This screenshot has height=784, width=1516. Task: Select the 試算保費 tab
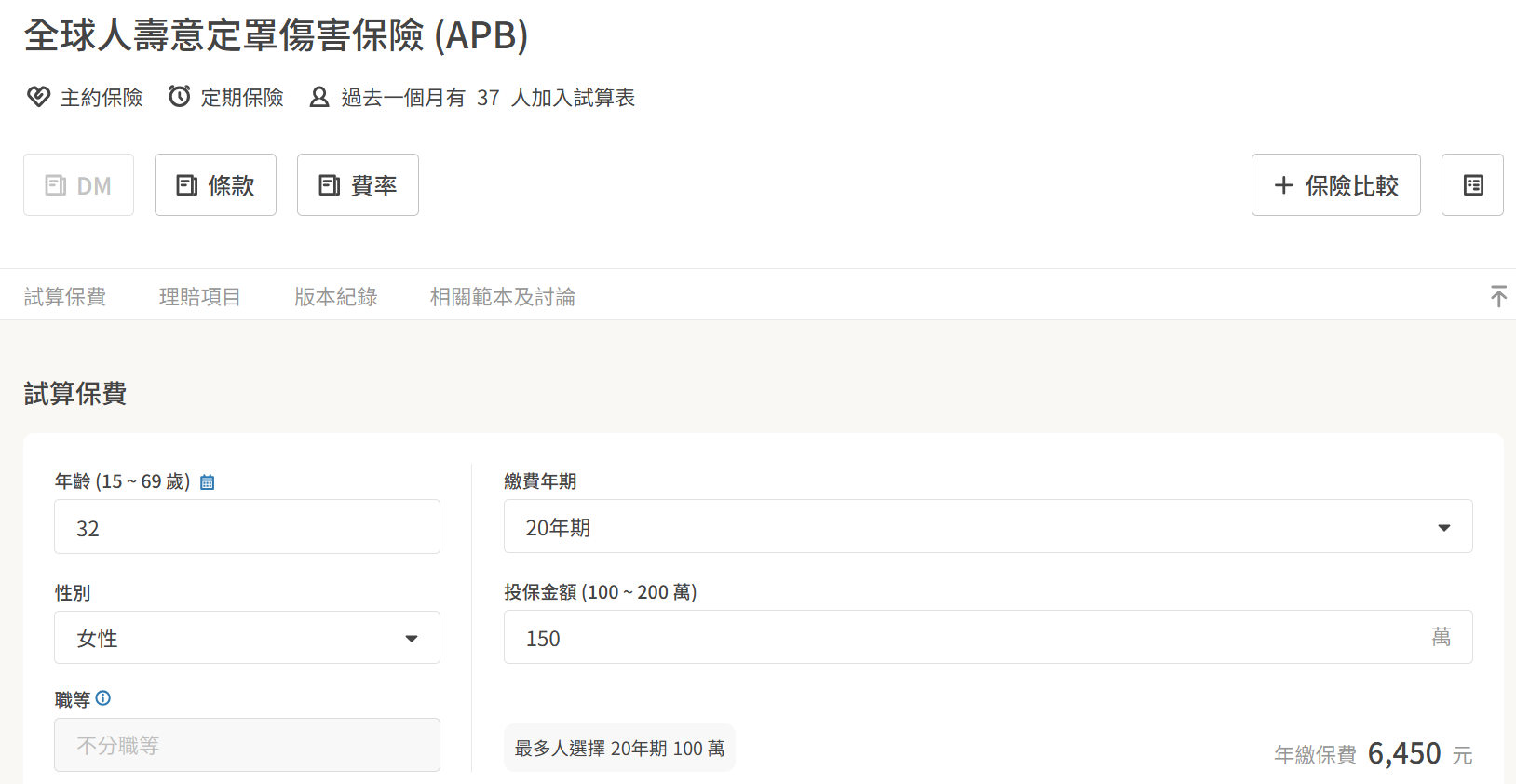(64, 297)
